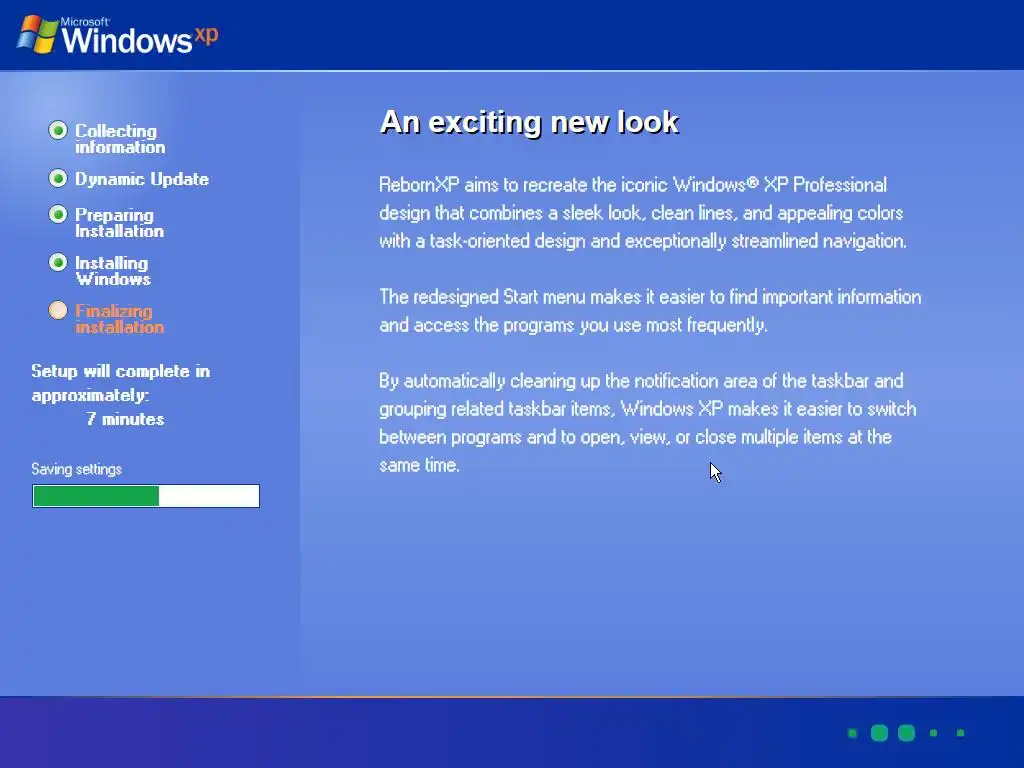Click the 'An exciting new look' heading
1024x768 pixels.
529,122
